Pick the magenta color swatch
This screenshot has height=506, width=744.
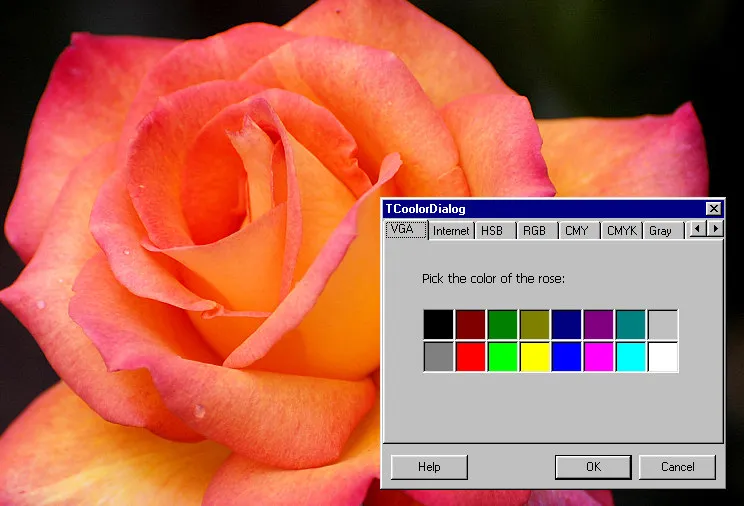click(x=598, y=357)
